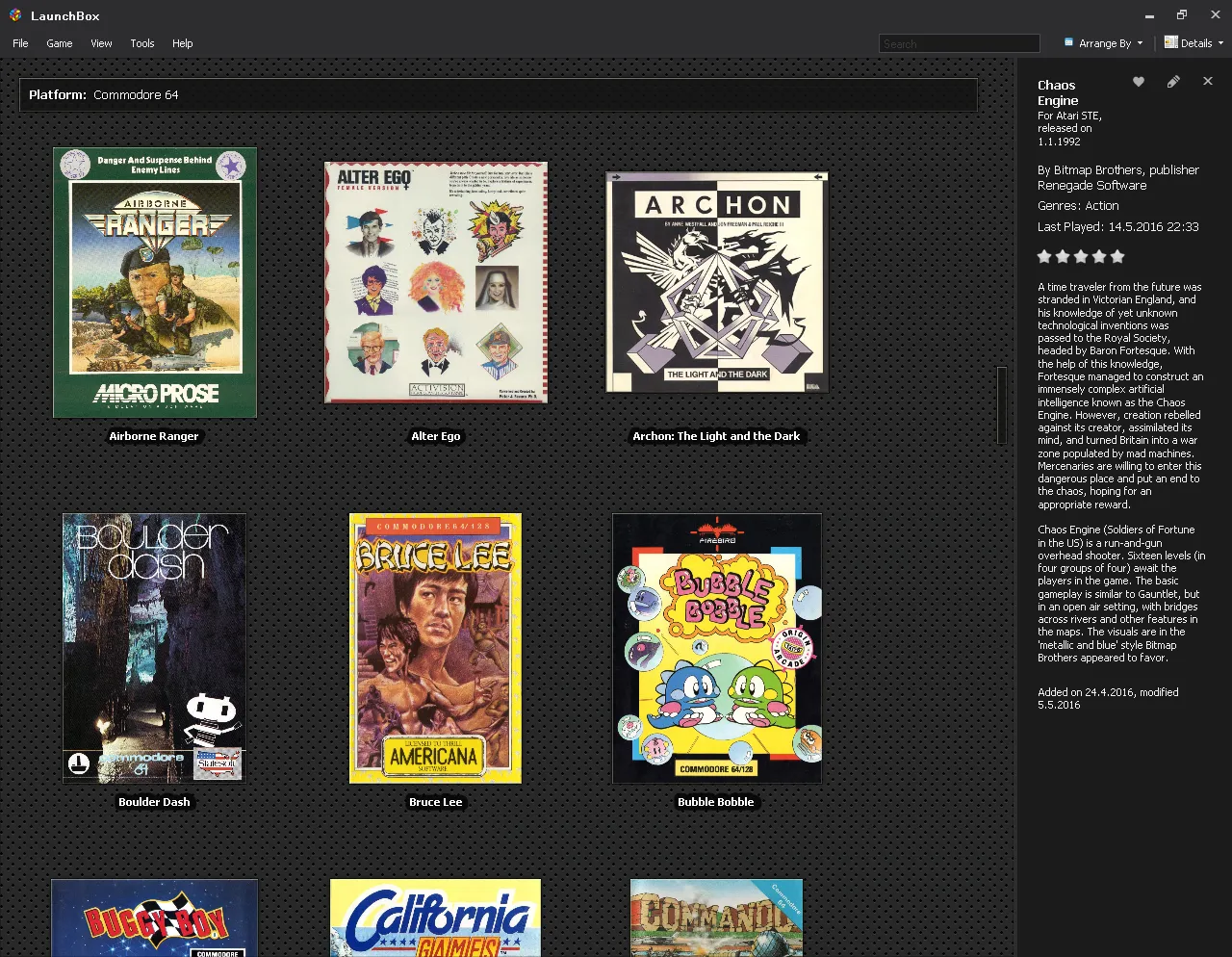Click the Bitmap Brothers developer text
The height and width of the screenshot is (957, 1232).
click(1098, 169)
